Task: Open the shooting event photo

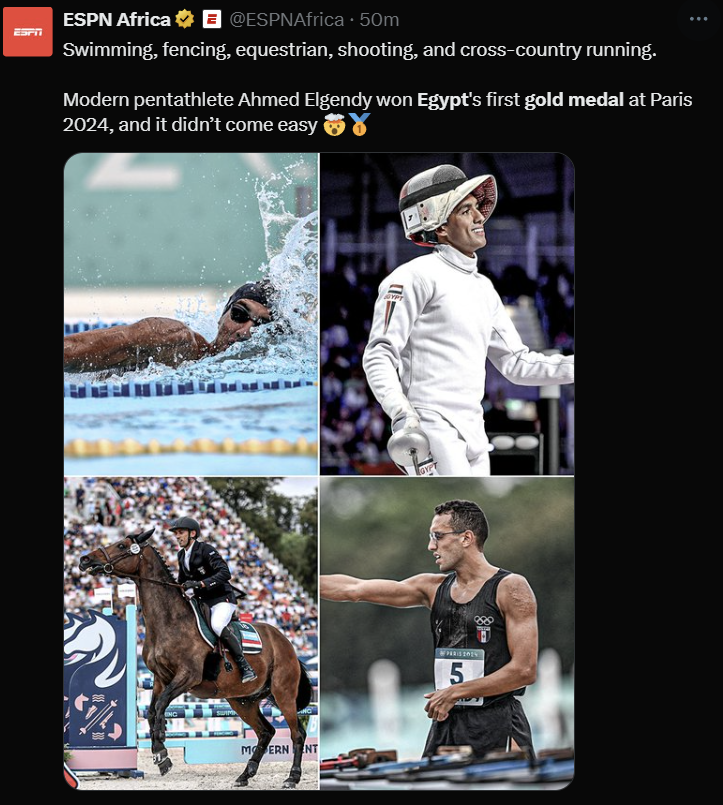Action: (447, 633)
